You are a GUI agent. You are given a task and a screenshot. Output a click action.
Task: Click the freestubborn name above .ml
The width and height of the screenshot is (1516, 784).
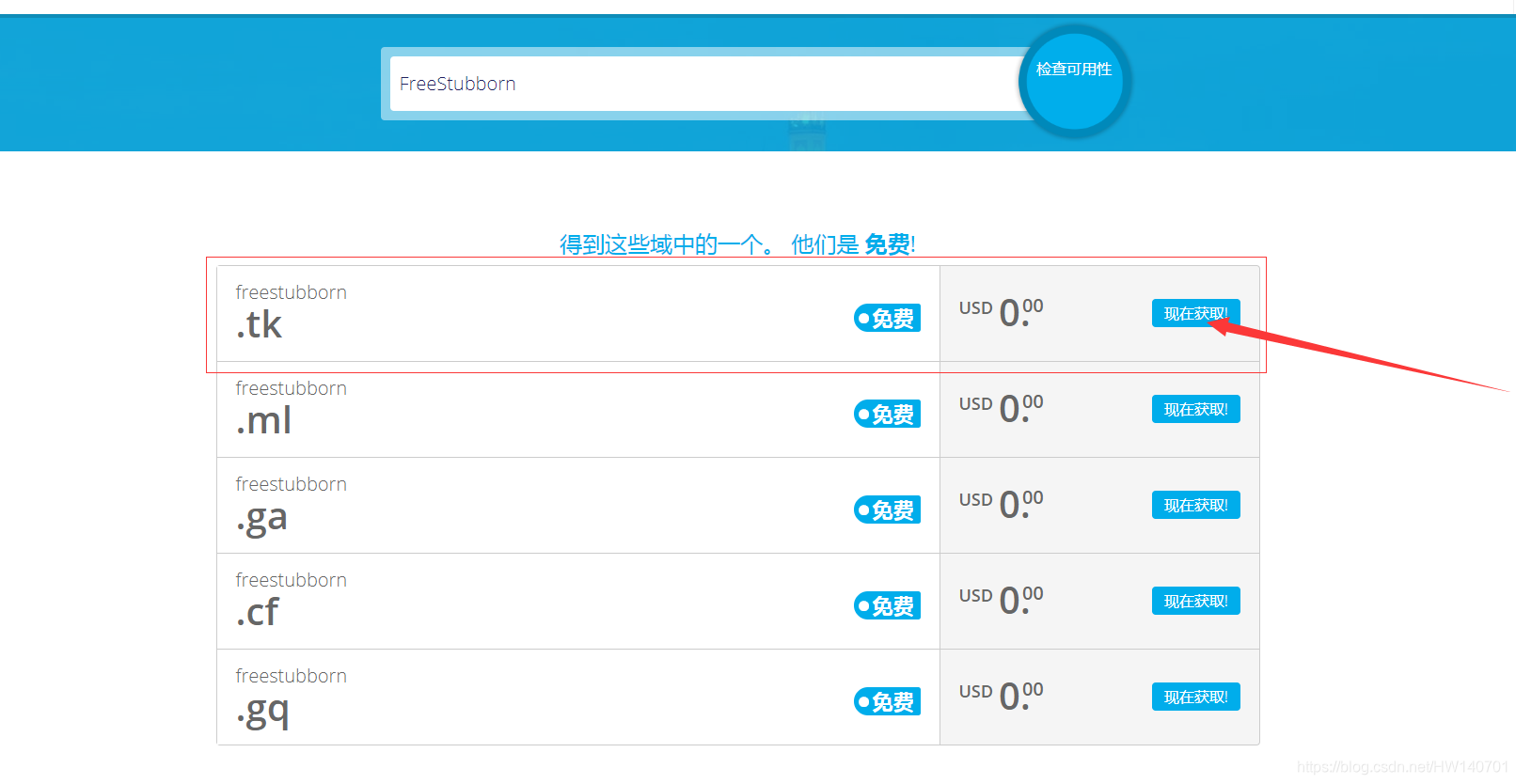pyautogui.click(x=291, y=388)
